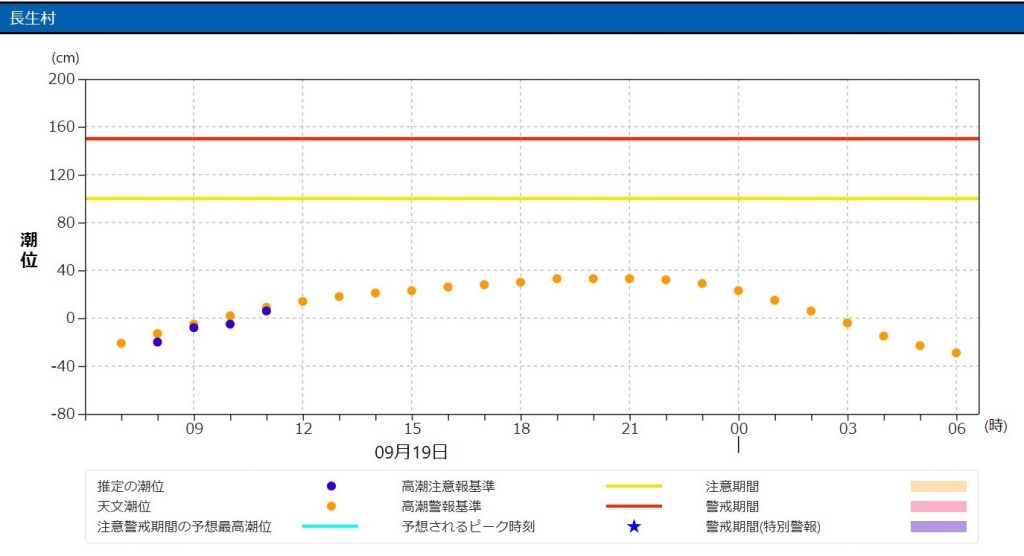
Task: Click the orange astronomical tide legend dot
Action: point(331,506)
